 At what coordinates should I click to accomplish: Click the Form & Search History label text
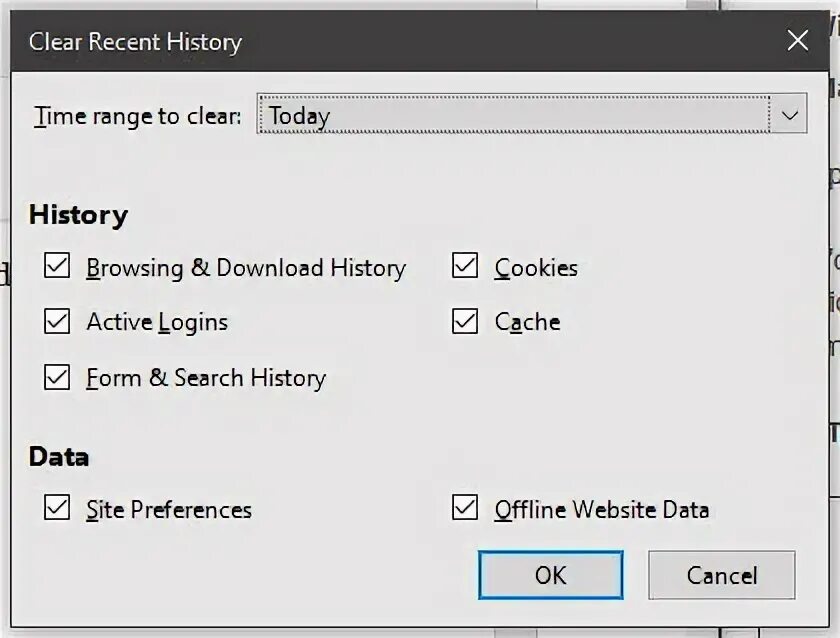point(206,378)
